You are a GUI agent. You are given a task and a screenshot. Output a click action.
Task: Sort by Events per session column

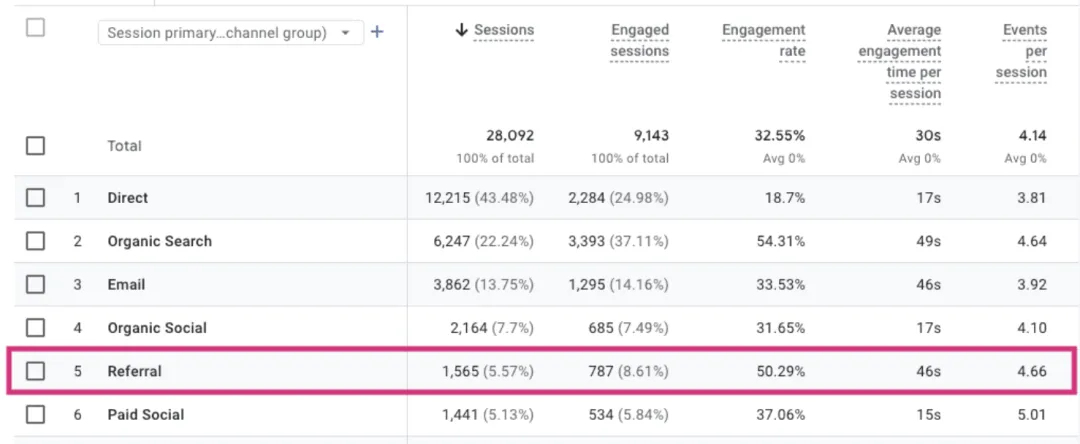coord(1021,52)
